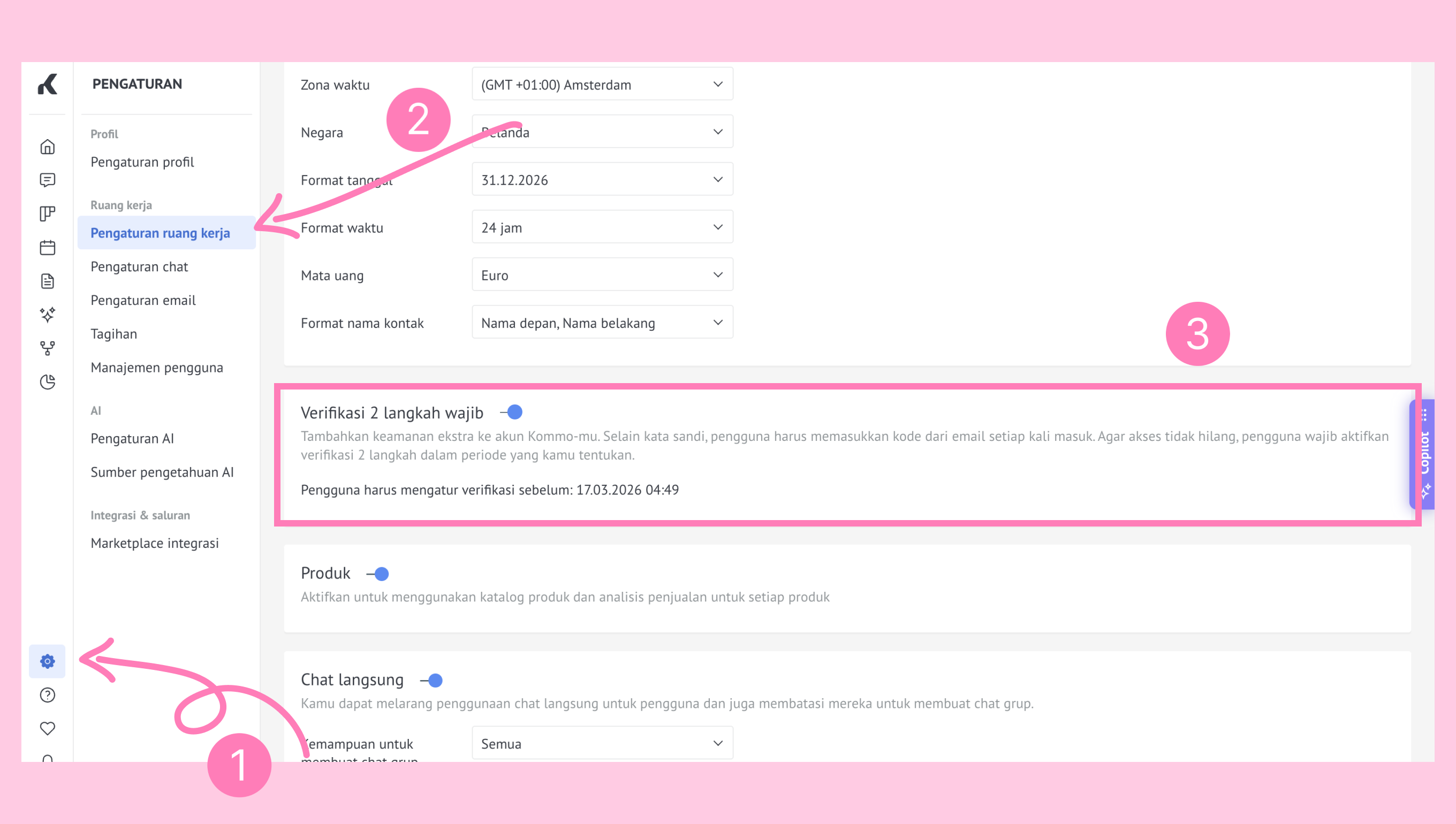Open the analytics pie chart icon

48,382
